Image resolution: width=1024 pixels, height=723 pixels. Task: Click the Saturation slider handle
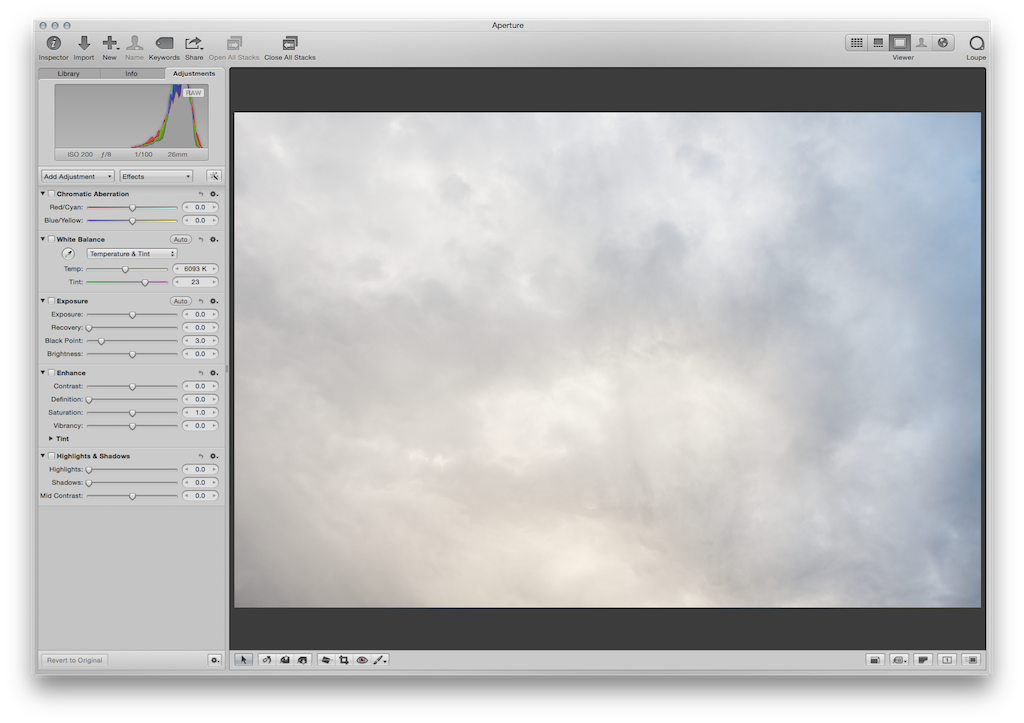[x=133, y=413]
